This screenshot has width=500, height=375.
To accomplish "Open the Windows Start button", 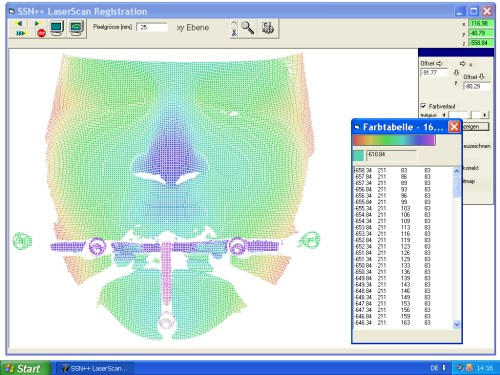I will tap(25, 368).
